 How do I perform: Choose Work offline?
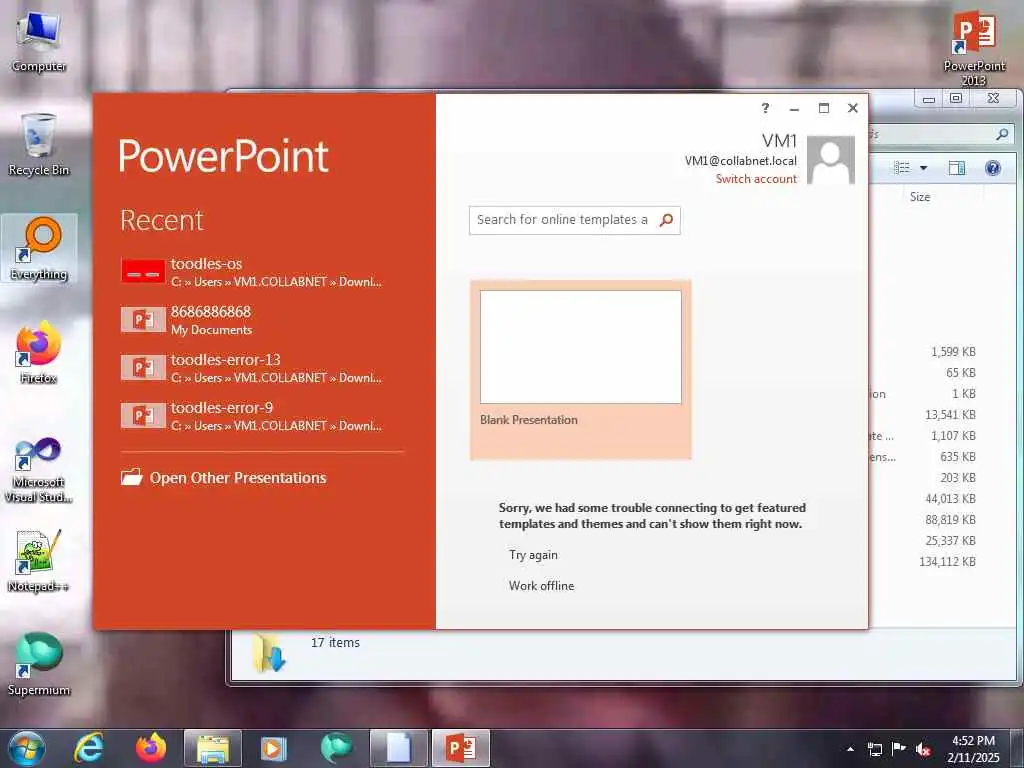click(x=541, y=586)
